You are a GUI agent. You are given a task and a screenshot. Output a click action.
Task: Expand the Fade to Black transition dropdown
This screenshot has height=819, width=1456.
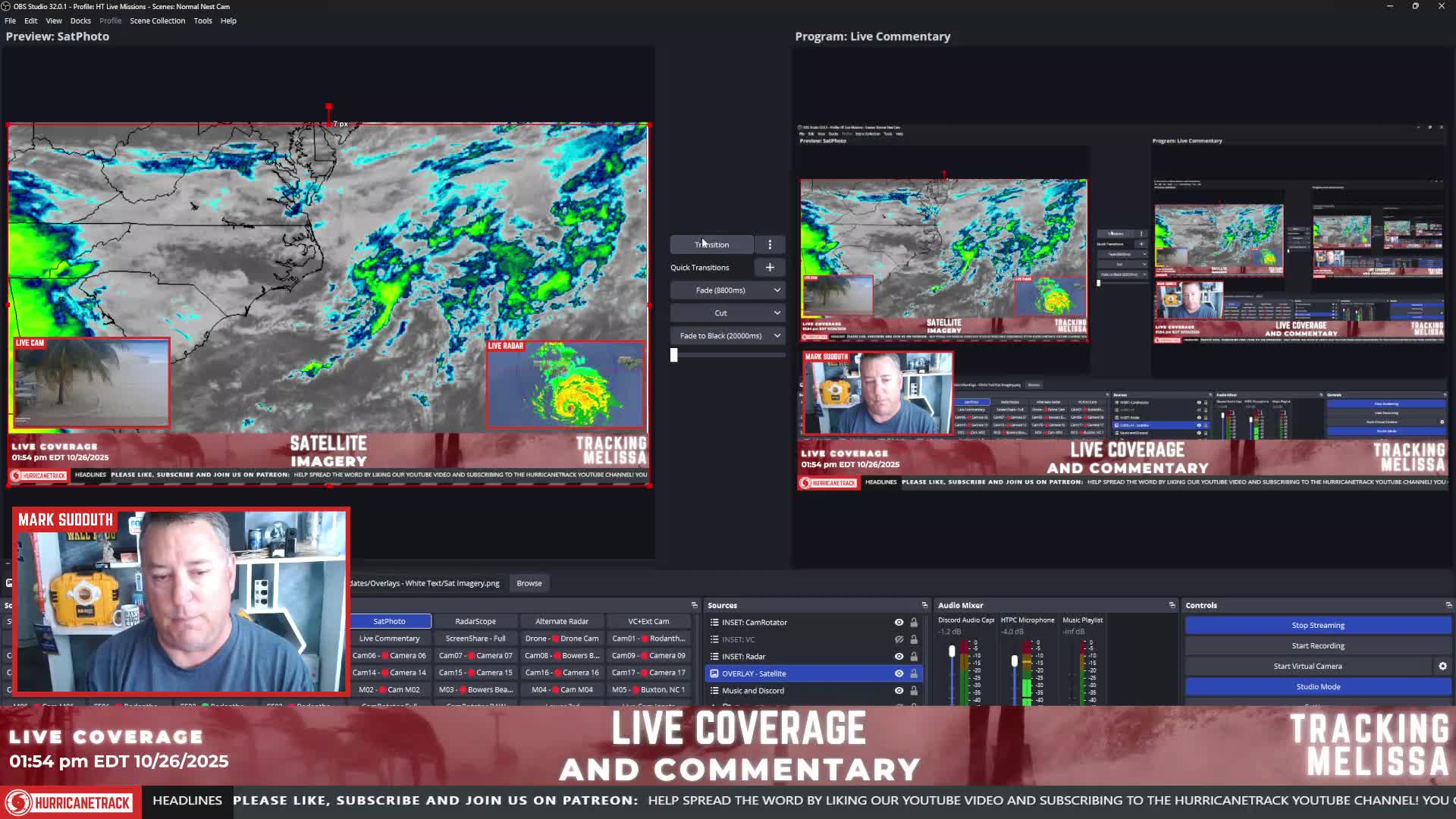728,335
